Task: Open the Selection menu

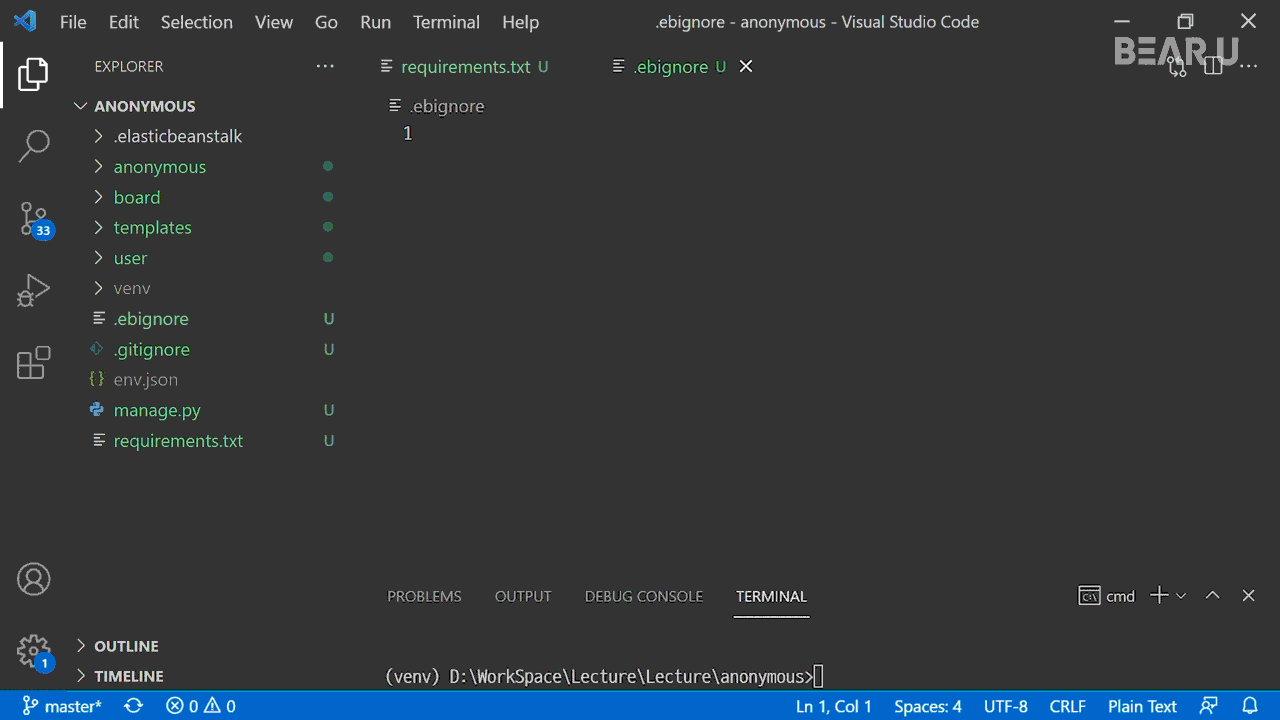Action: [197, 22]
